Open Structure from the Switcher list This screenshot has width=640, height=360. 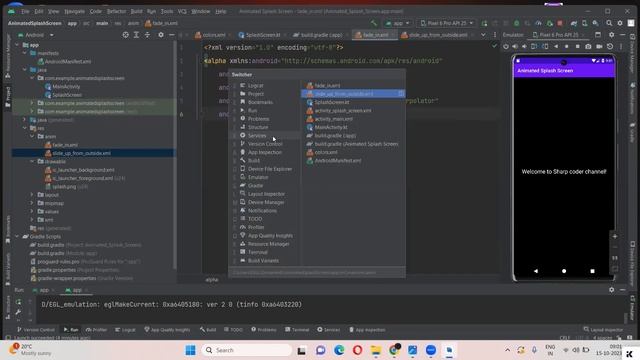[x=258, y=127]
